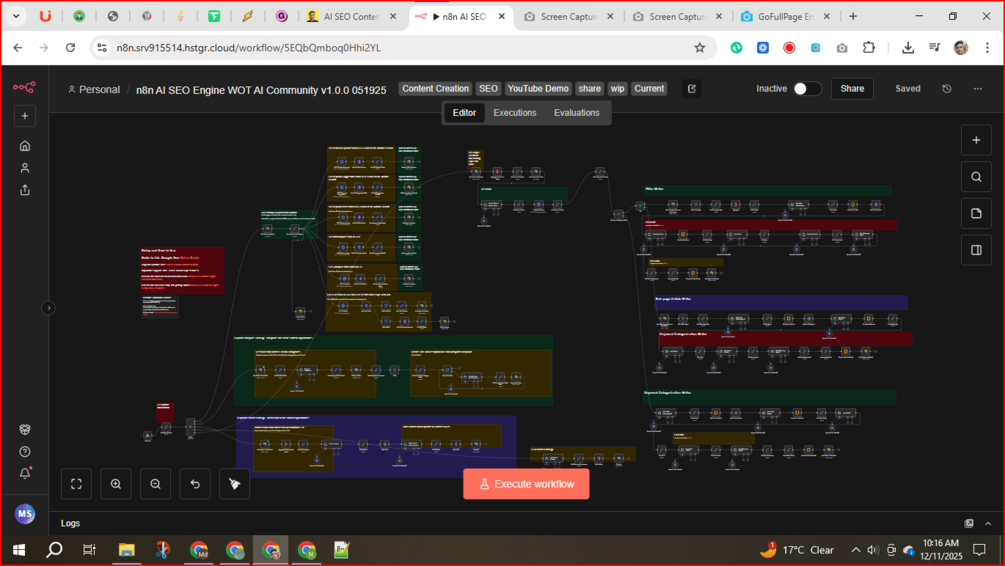This screenshot has height=566, width=1005.
Task: Open the Personal project breadcrumb
Action: coord(94,90)
